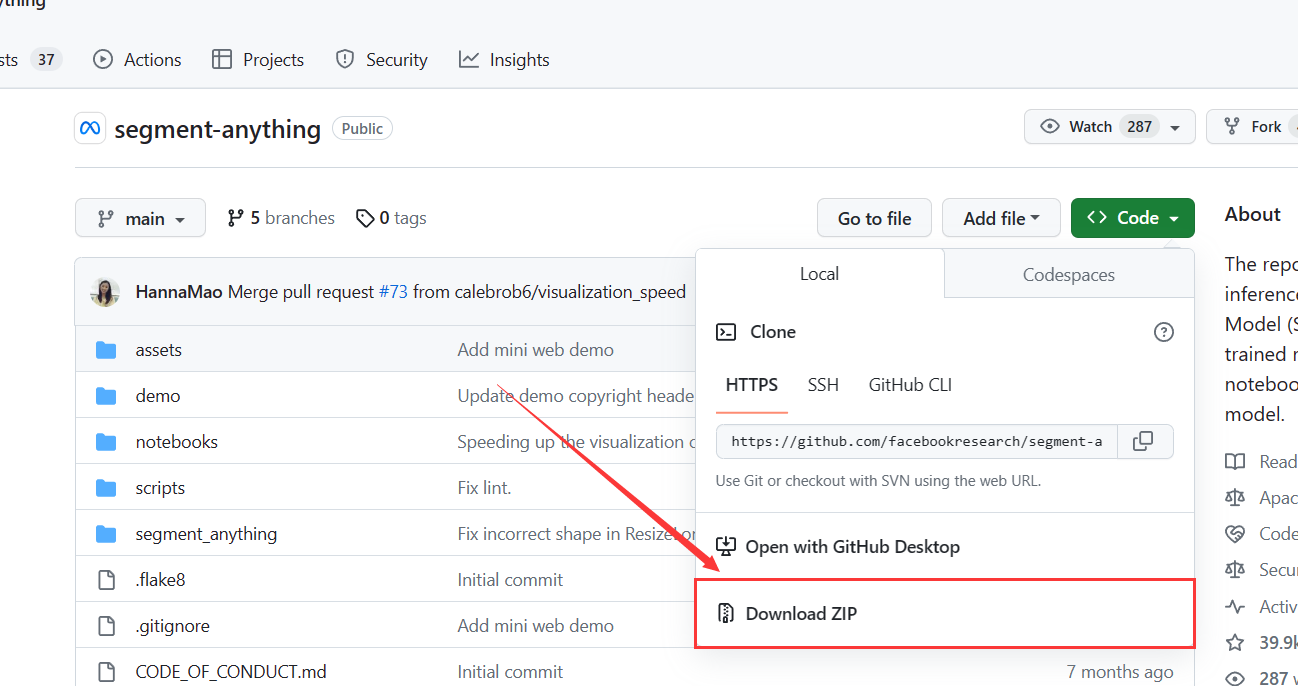Viewport: 1298px width, 686px height.
Task: Open the scripts folder
Action: [160, 488]
